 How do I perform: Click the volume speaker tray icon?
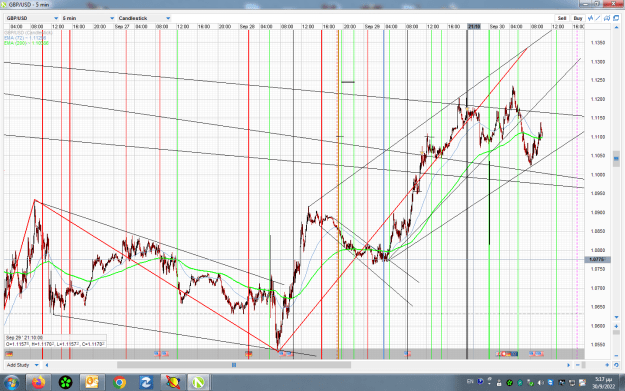[540, 383]
